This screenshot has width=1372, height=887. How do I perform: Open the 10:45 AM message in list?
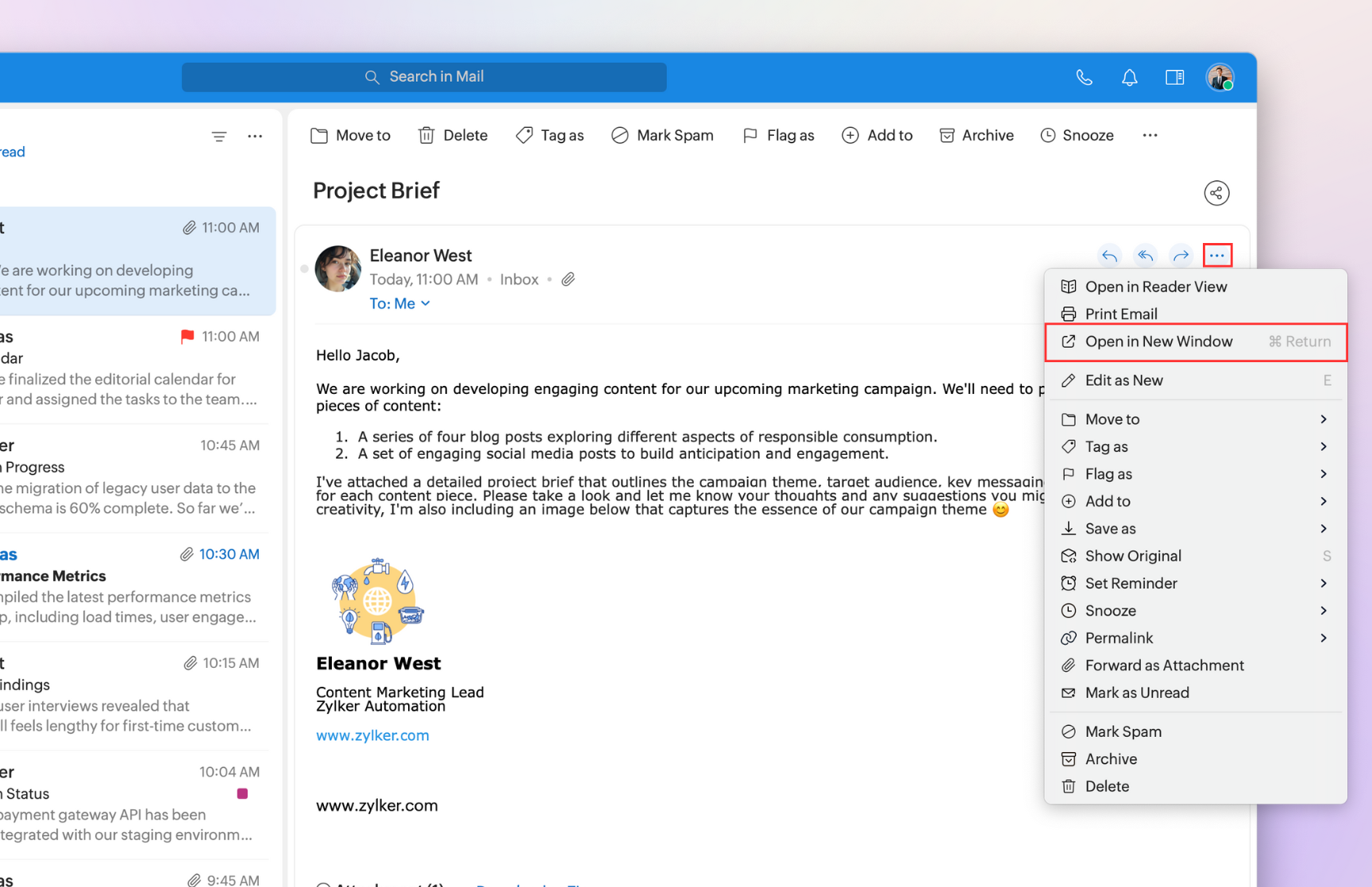[135, 478]
